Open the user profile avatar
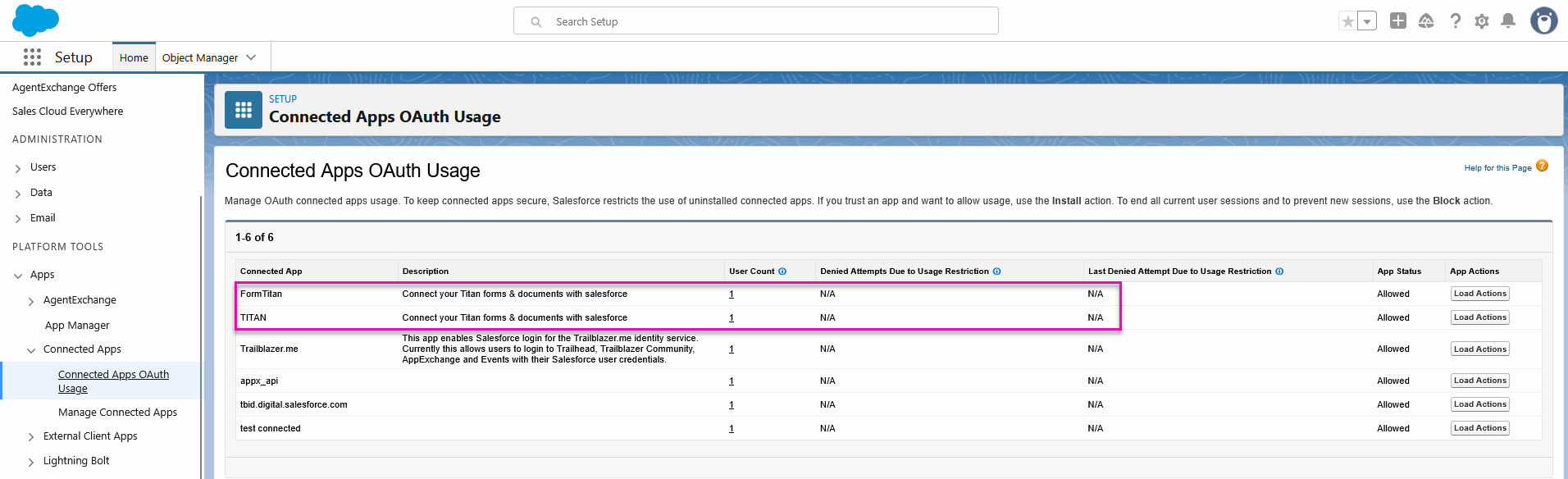Viewport: 1568px width, 479px height. 1543,21
